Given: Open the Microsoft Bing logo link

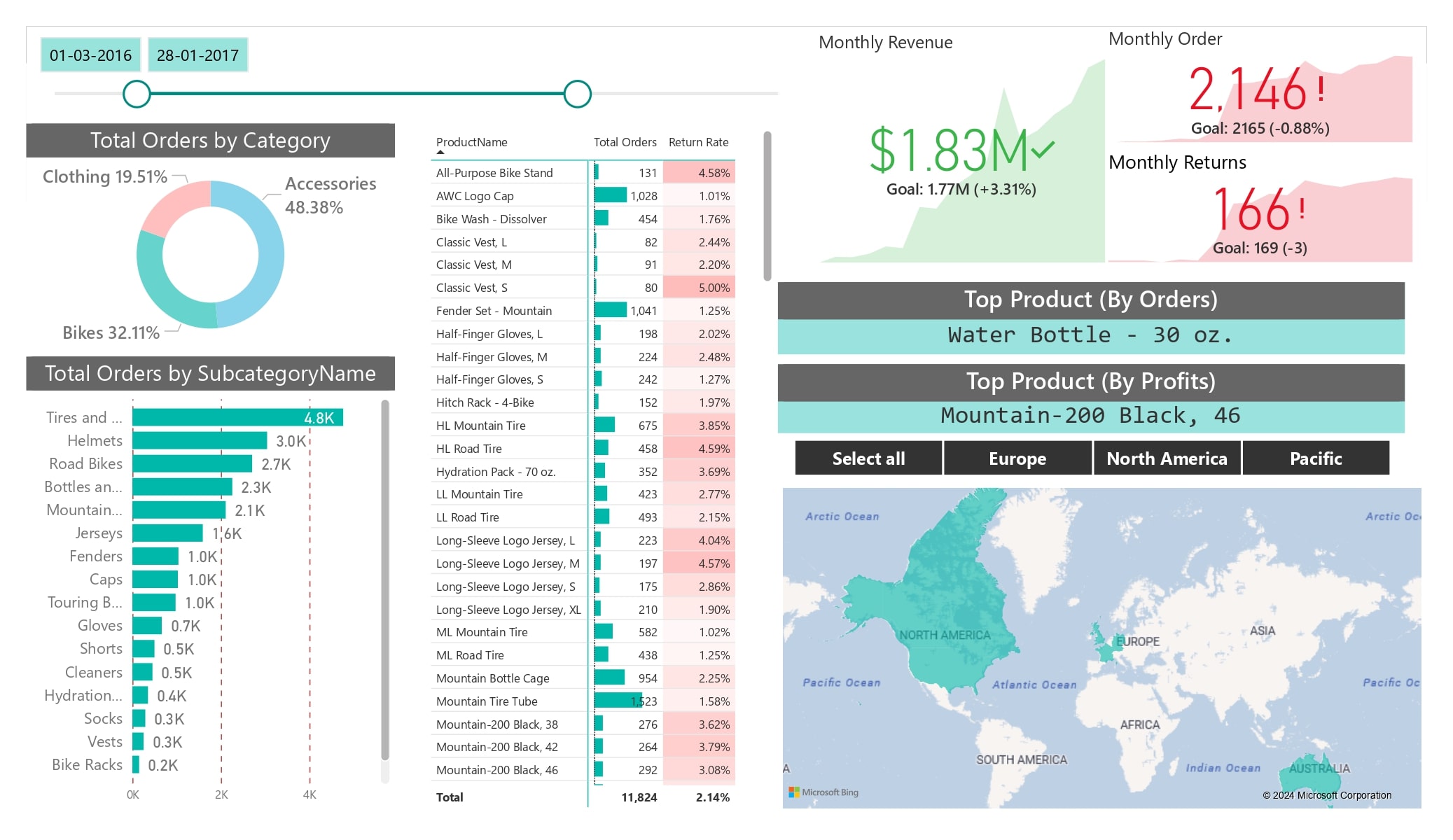Looking at the screenshot, I should [823, 792].
